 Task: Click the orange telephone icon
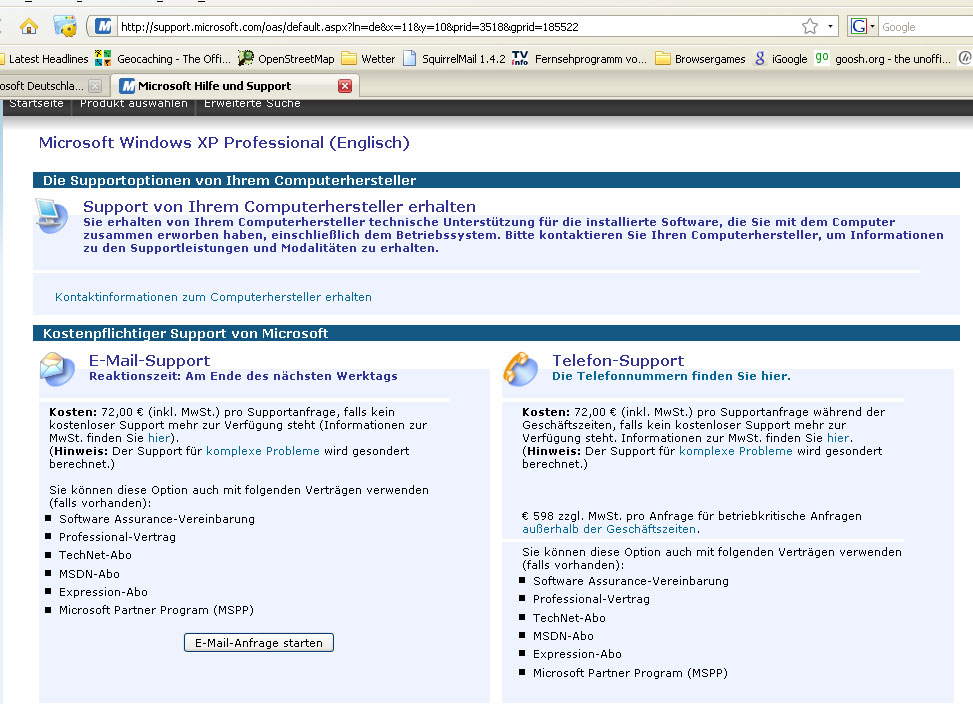pyautogui.click(x=520, y=368)
